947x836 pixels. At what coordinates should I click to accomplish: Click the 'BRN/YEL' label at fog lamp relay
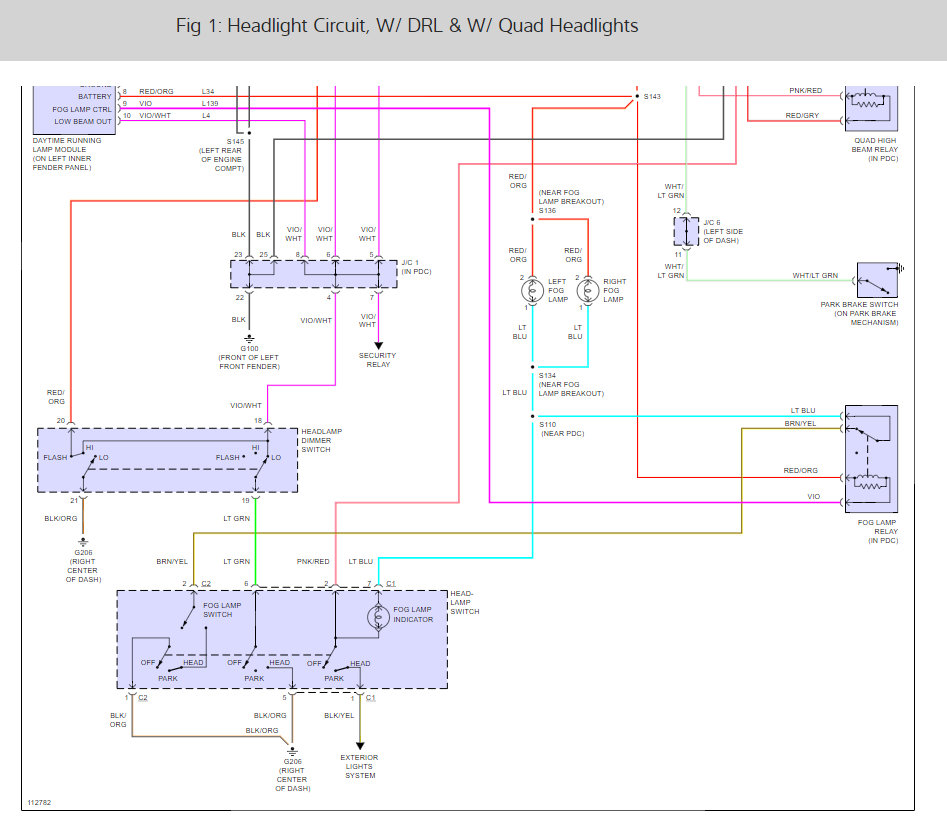pyautogui.click(x=800, y=423)
